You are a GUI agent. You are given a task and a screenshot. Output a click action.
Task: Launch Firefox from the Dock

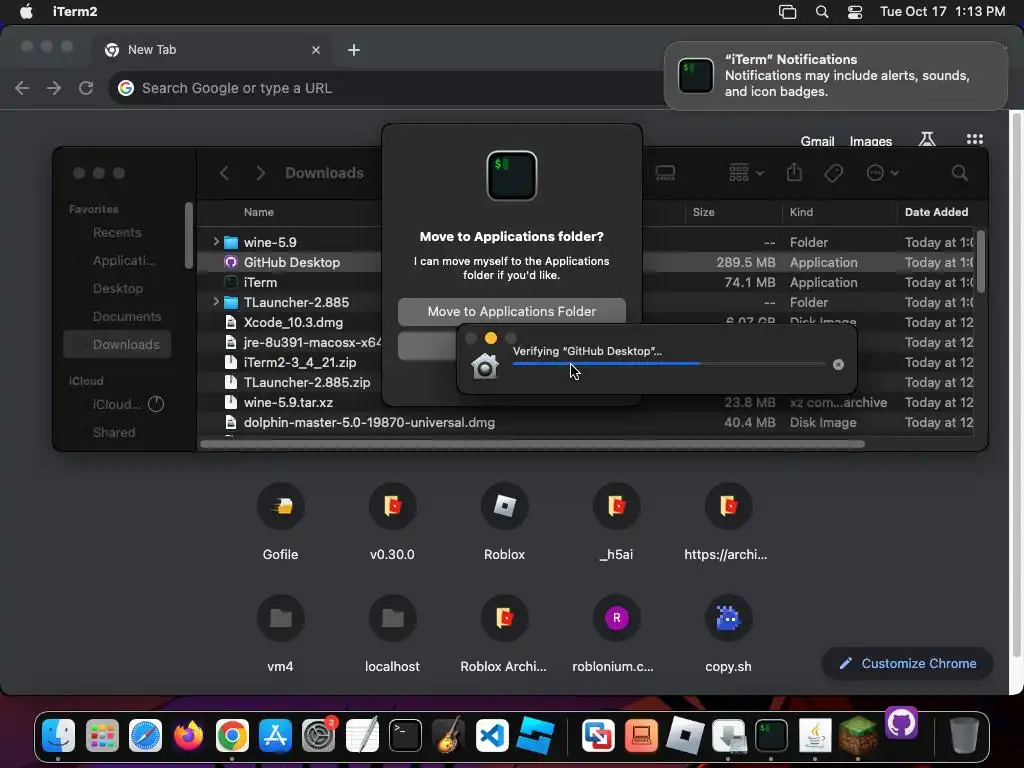189,736
